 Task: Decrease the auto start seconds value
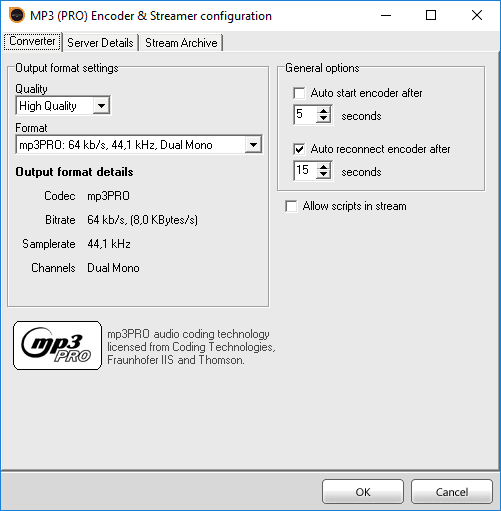(323, 119)
